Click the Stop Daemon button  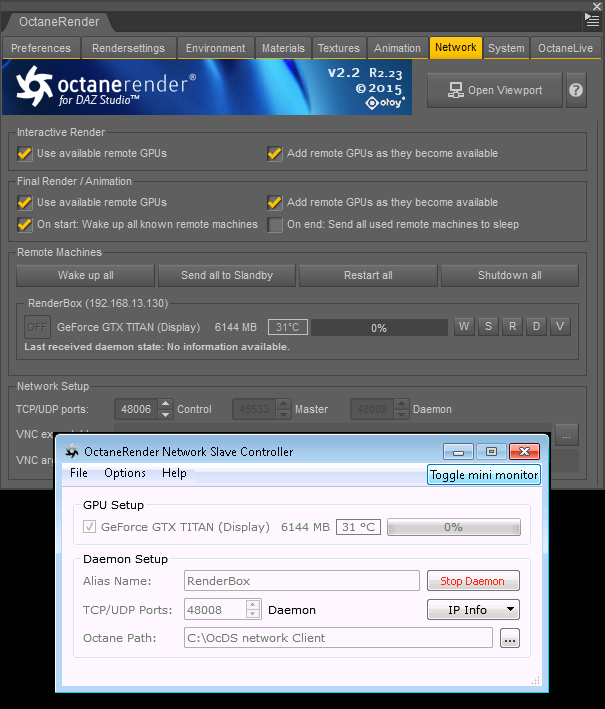(x=473, y=581)
